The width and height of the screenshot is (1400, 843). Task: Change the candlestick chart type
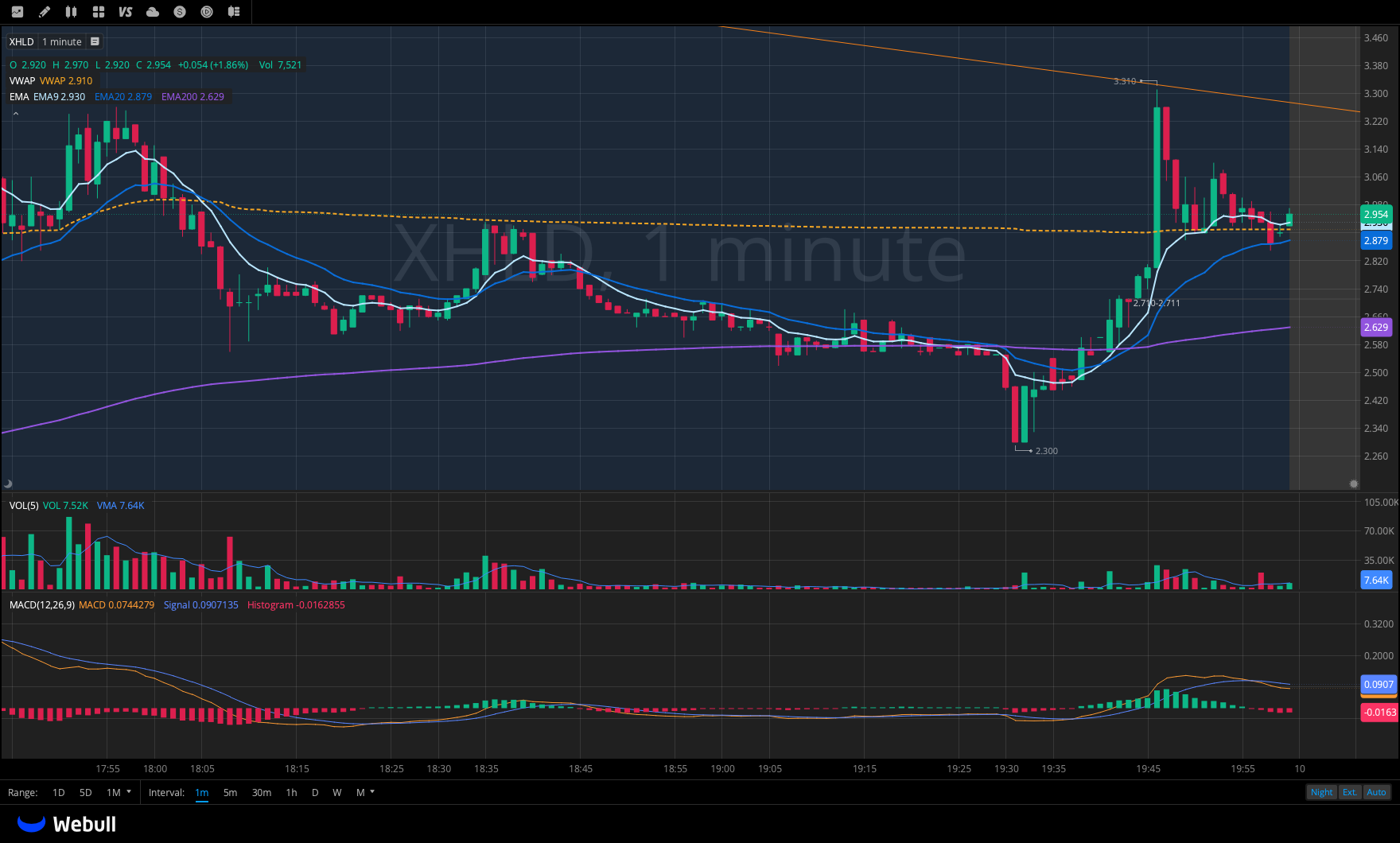[x=72, y=12]
